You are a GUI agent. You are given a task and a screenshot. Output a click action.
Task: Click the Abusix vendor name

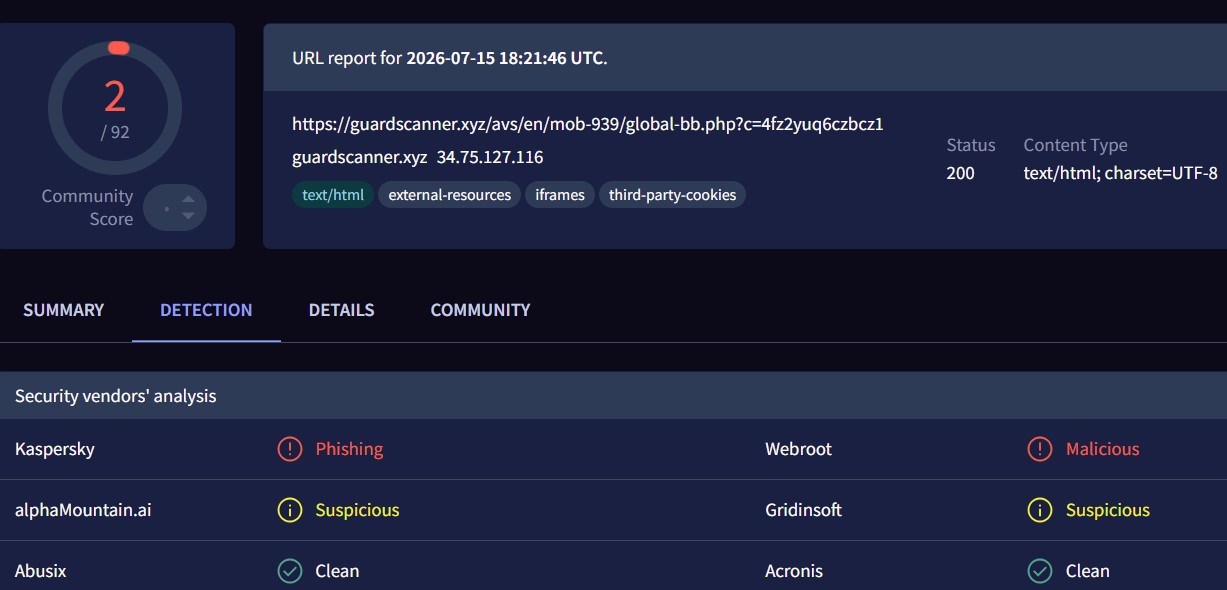41,571
